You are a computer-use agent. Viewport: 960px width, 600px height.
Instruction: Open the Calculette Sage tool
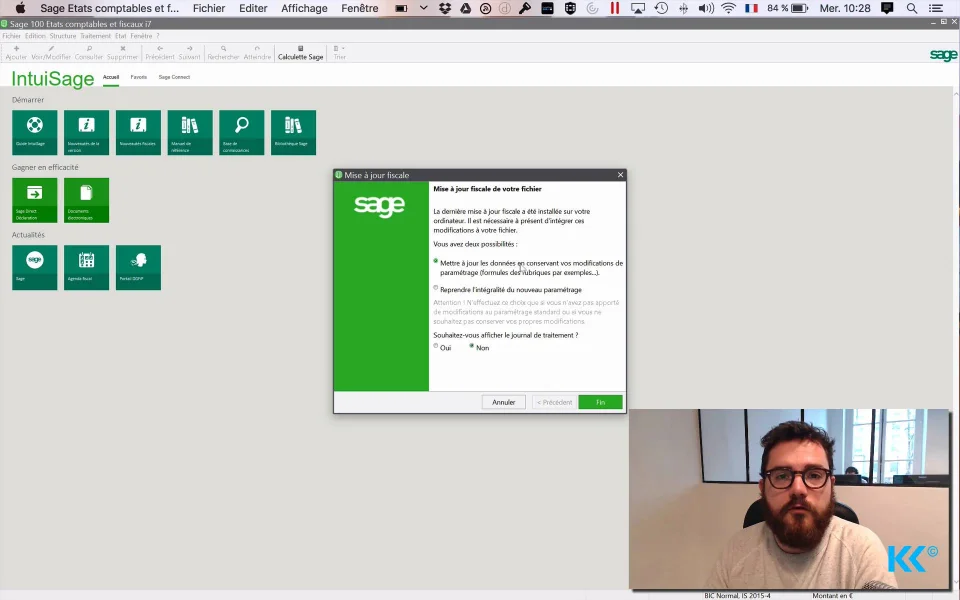pos(300,53)
